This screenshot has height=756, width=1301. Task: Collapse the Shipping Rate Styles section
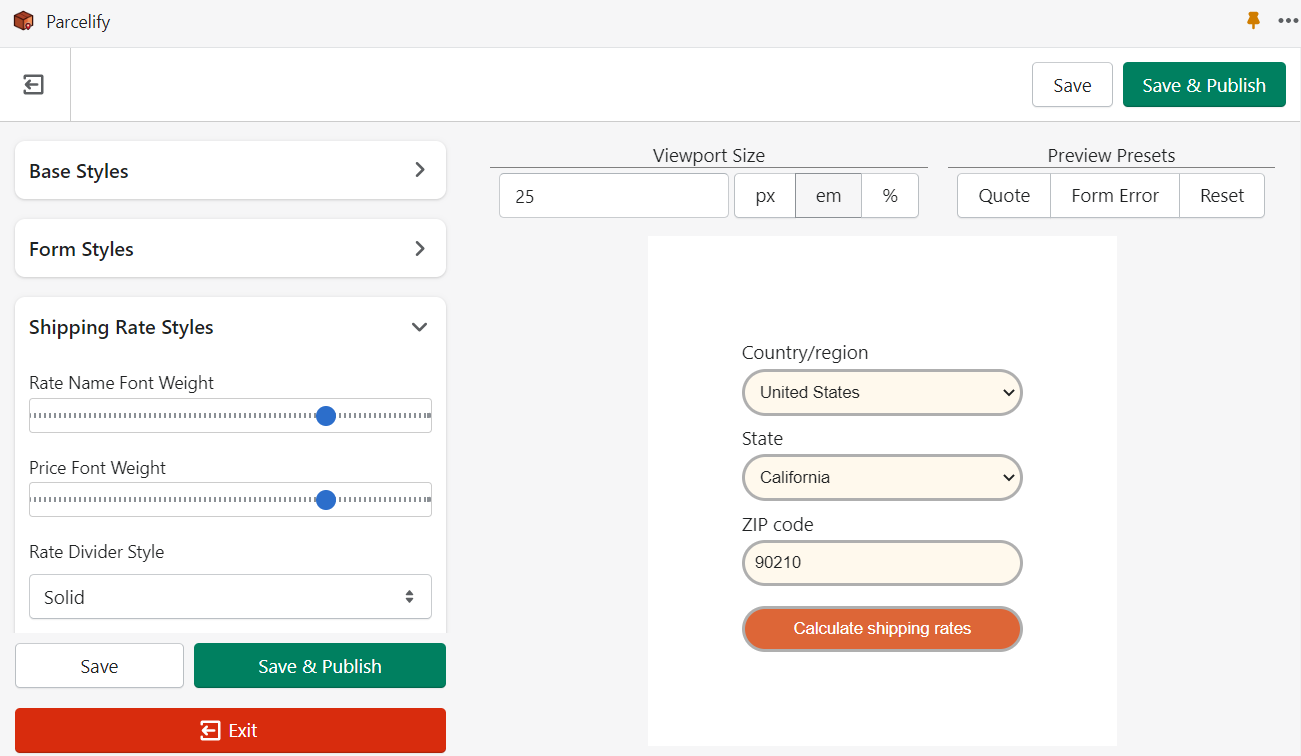click(230, 327)
